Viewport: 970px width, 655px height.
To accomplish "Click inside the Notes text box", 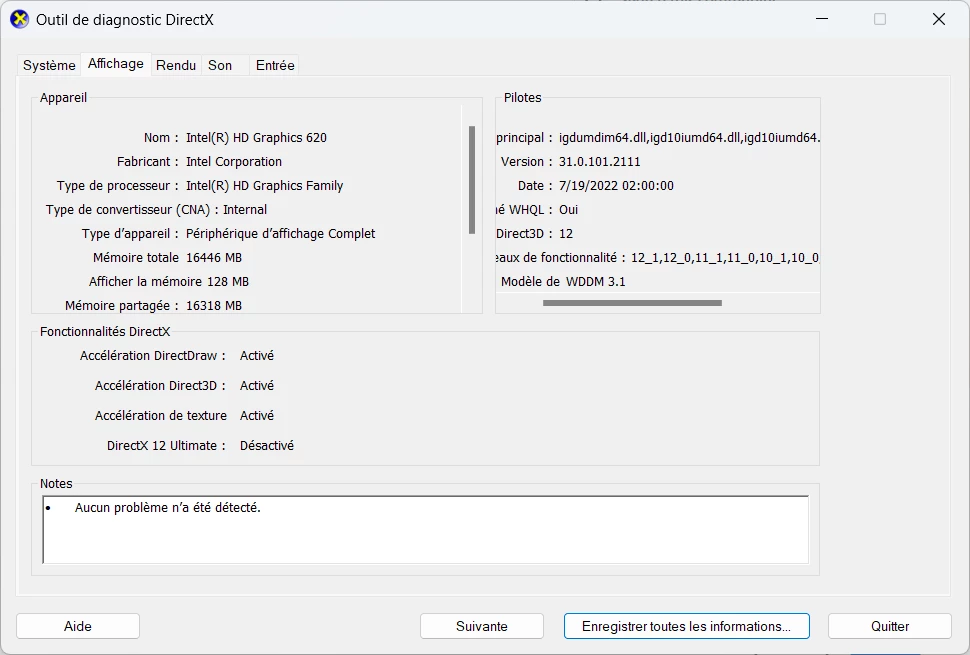I will (x=426, y=529).
